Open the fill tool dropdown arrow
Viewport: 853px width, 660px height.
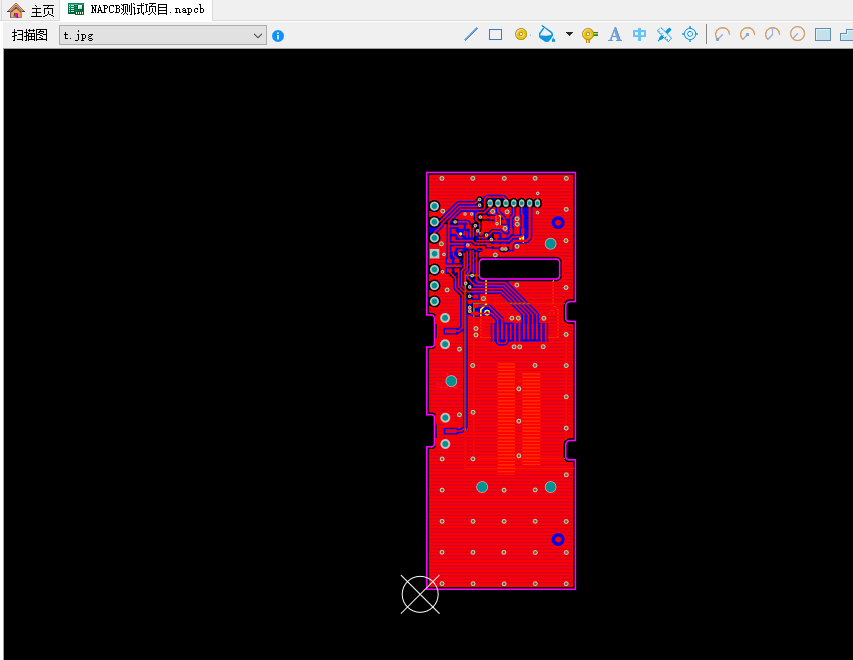[x=569, y=34]
